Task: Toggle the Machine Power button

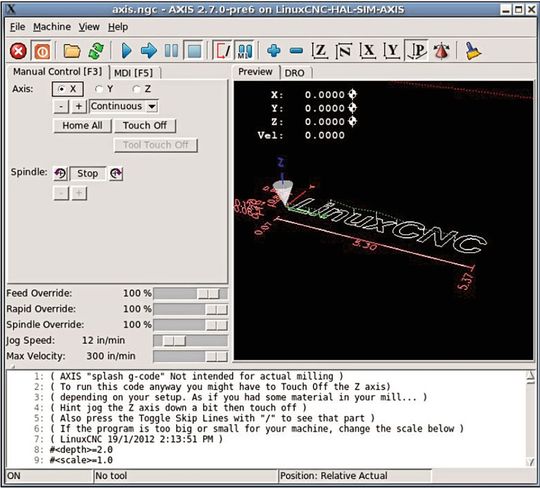Action: (x=42, y=51)
